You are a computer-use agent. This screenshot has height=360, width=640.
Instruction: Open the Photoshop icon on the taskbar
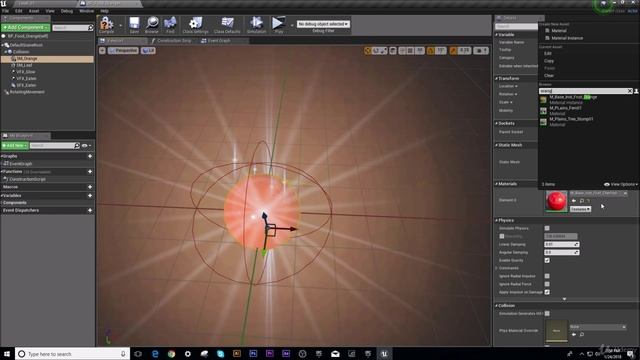pyautogui.click(x=253, y=353)
